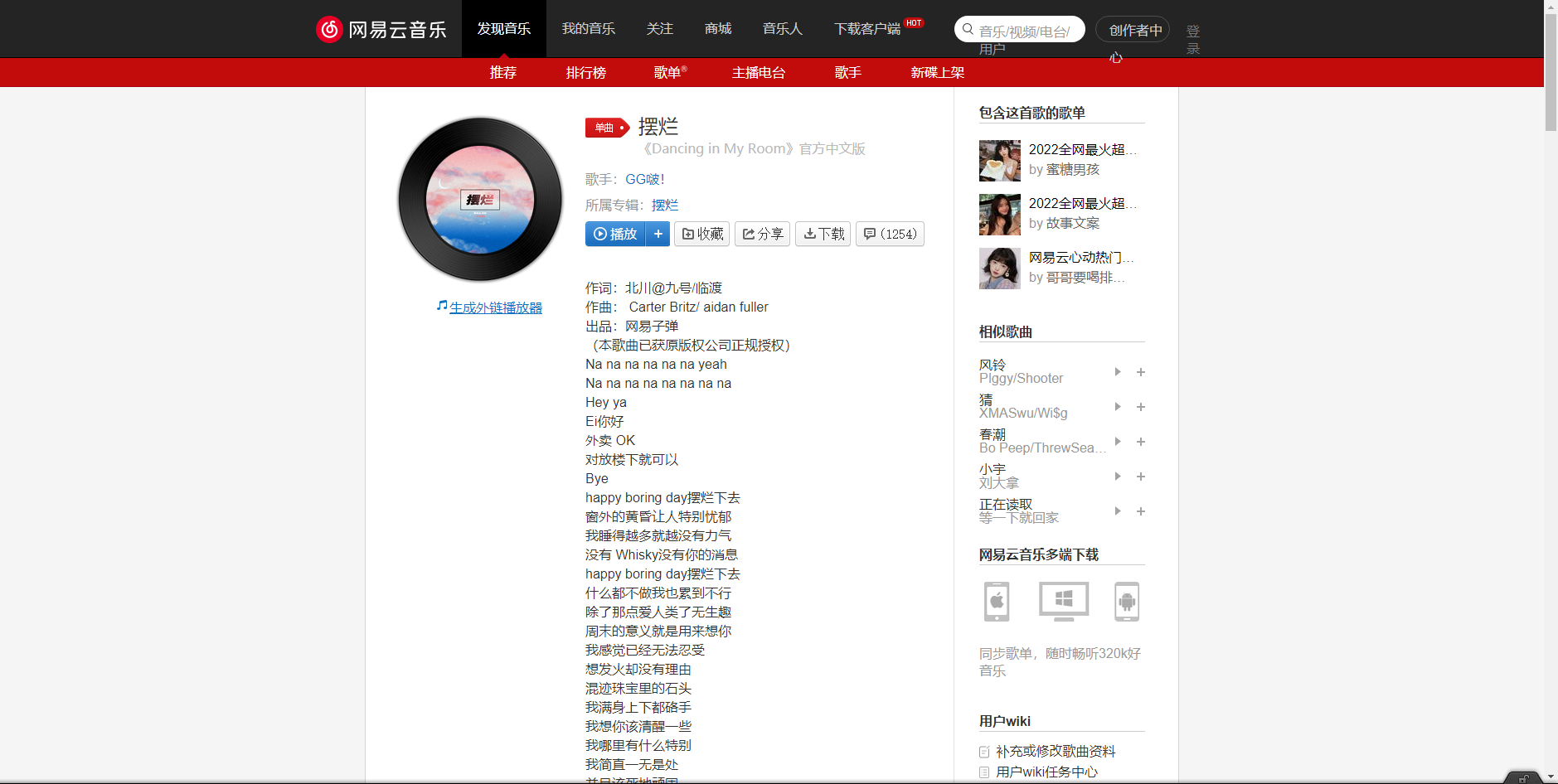The image size is (1558, 784).
Task: Click the magnifier icon in the search box
Action: pyautogui.click(x=967, y=28)
